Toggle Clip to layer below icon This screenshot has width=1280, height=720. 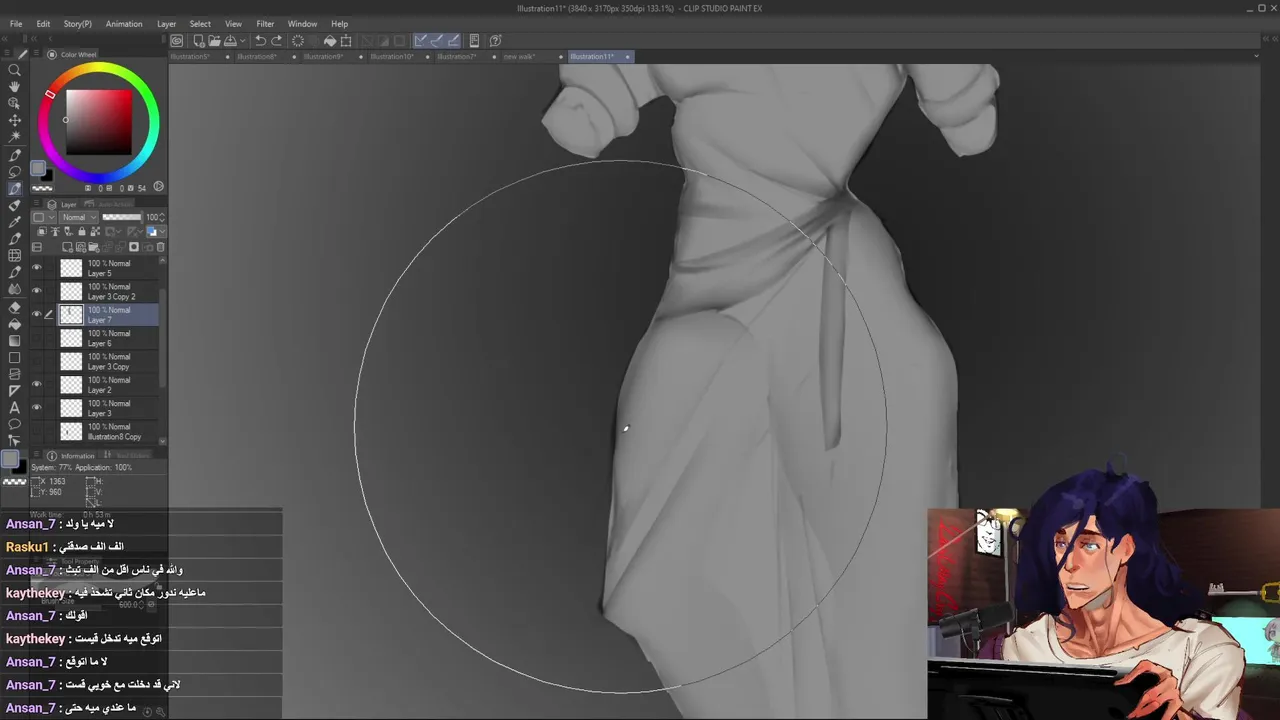[43, 232]
